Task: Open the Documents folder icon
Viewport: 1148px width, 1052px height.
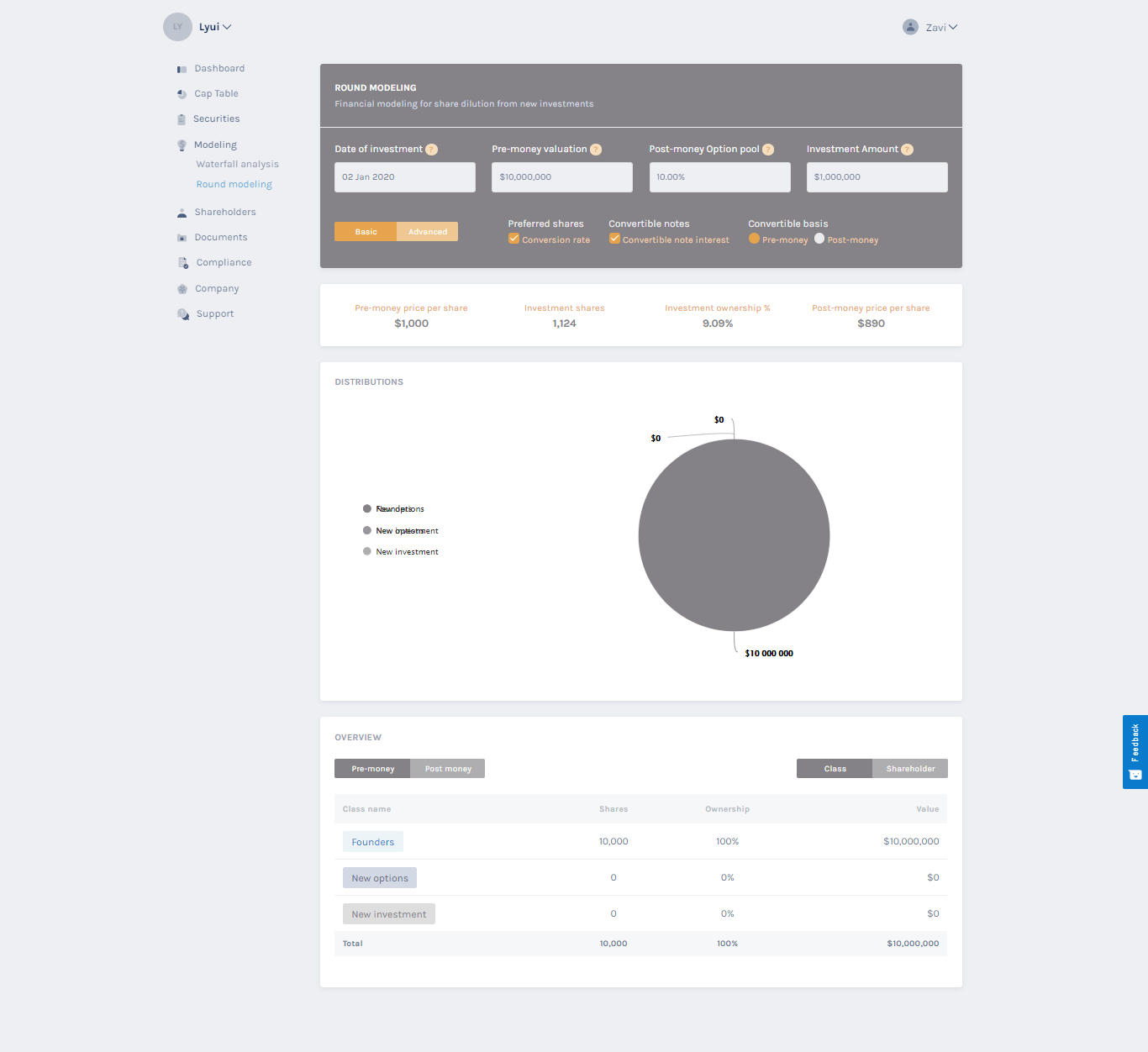Action: [x=182, y=238]
